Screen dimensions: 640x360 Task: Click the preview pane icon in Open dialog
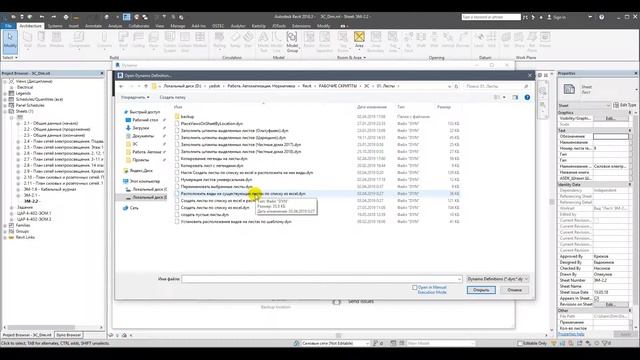(515, 97)
